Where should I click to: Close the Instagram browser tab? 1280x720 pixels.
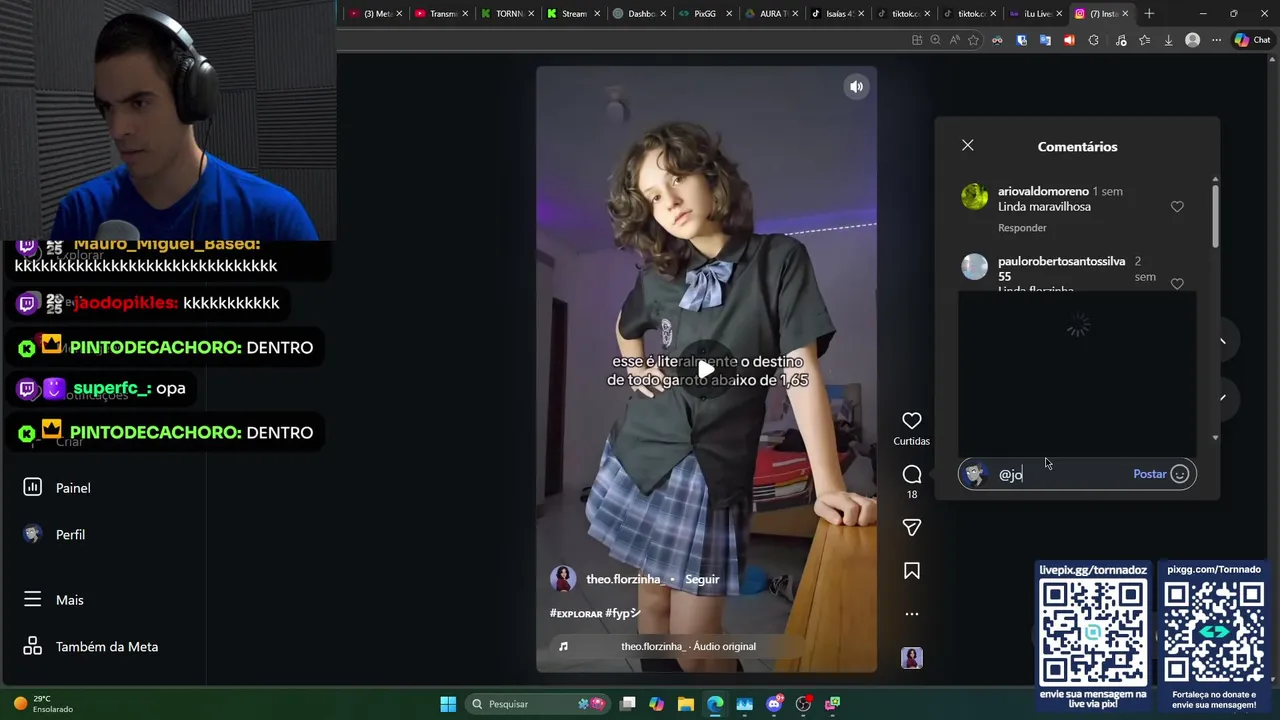point(1125,14)
